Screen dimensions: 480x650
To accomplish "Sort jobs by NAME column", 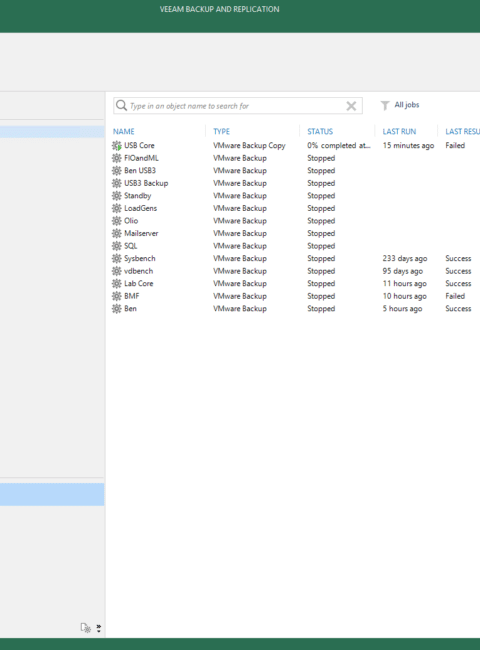I will [x=124, y=131].
